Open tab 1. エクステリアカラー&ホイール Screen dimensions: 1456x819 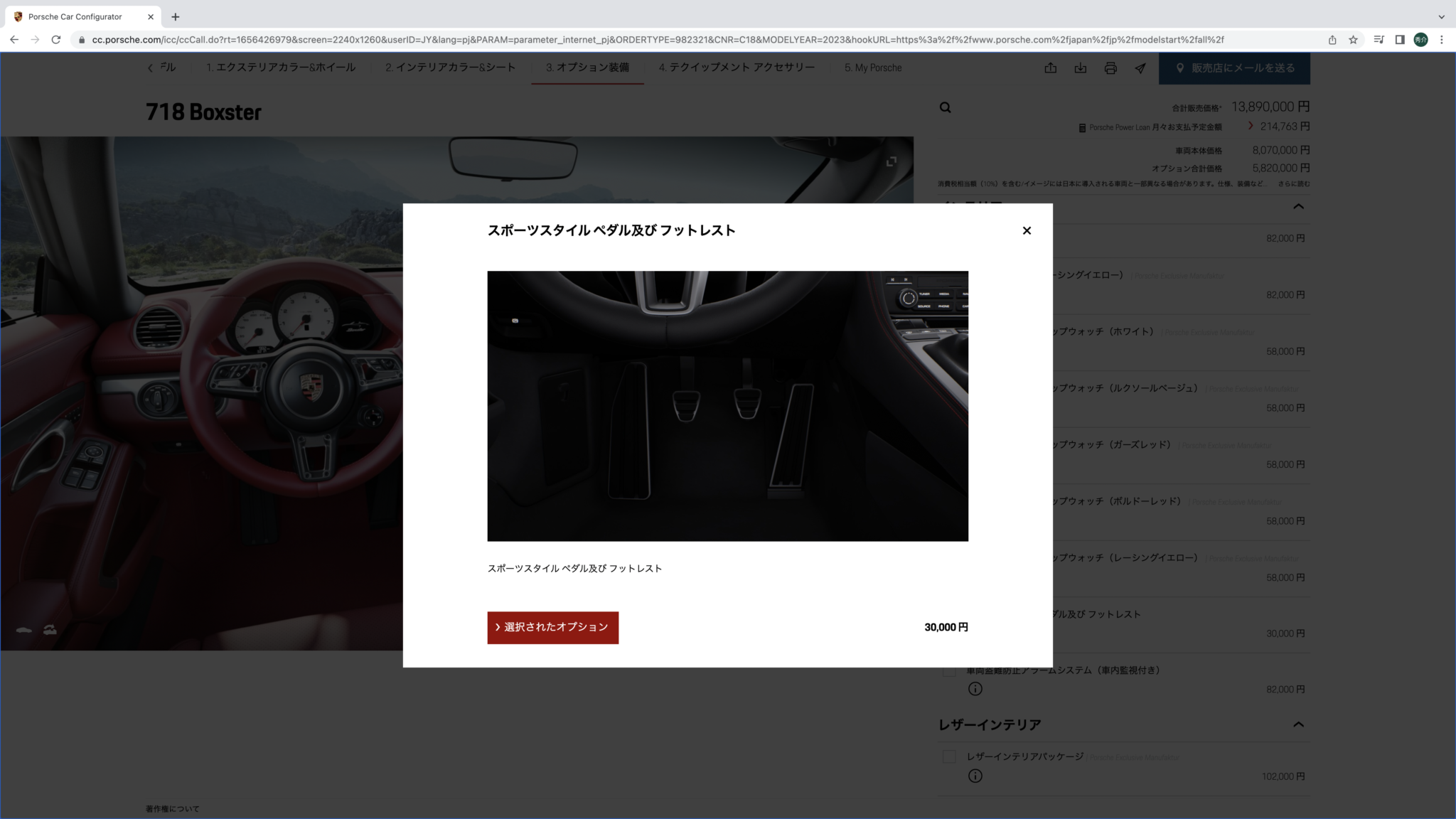pos(280,68)
